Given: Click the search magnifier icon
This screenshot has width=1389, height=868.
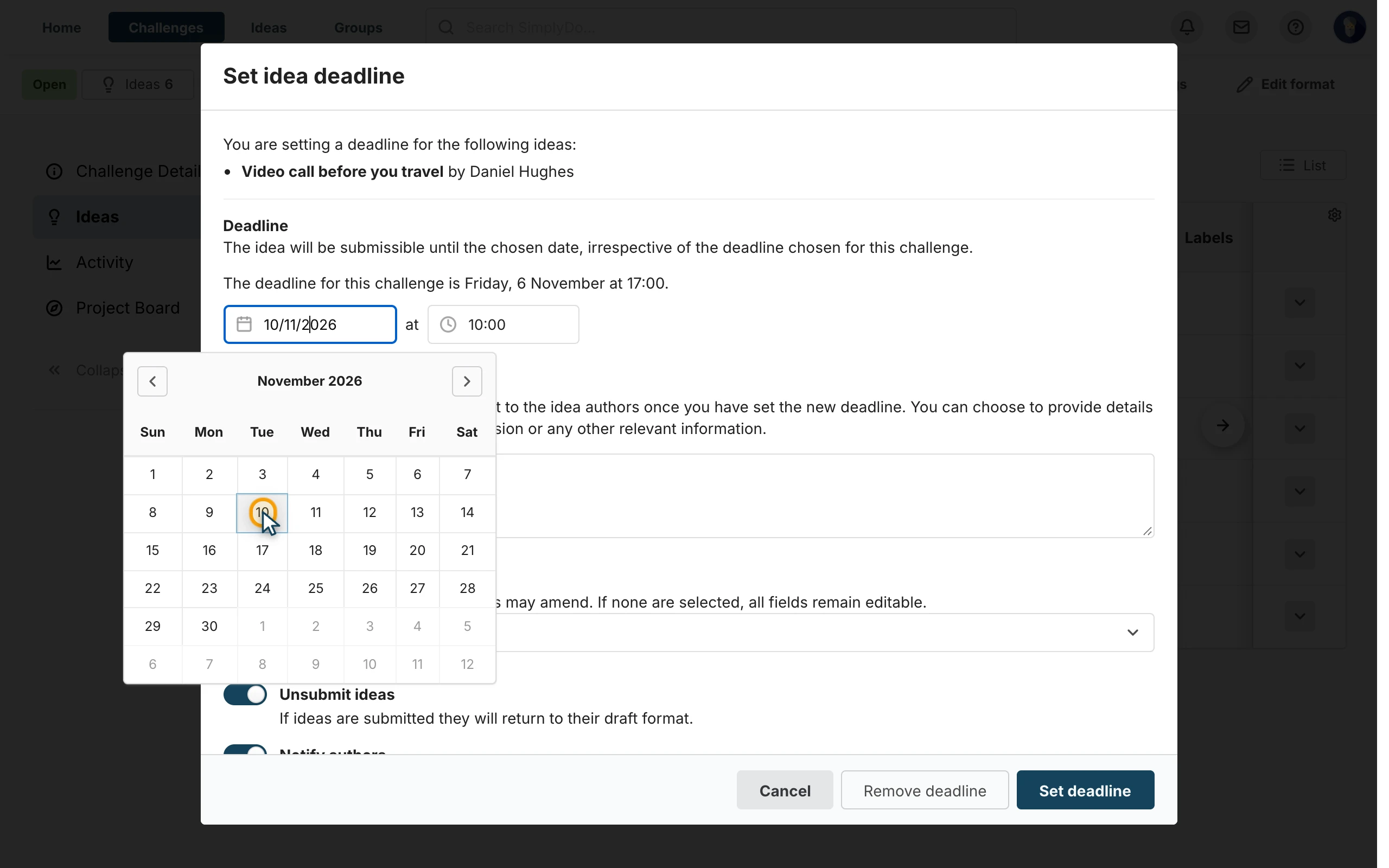Looking at the screenshot, I should point(446,27).
